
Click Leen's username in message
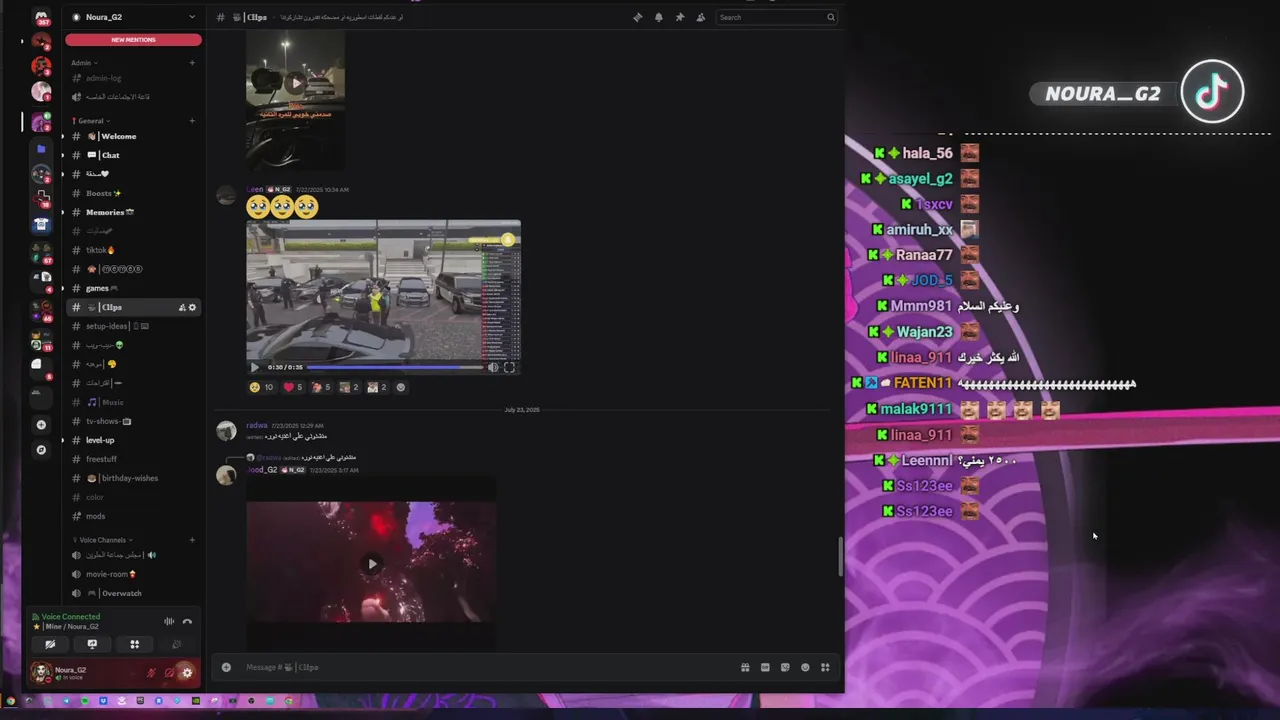[x=255, y=189]
